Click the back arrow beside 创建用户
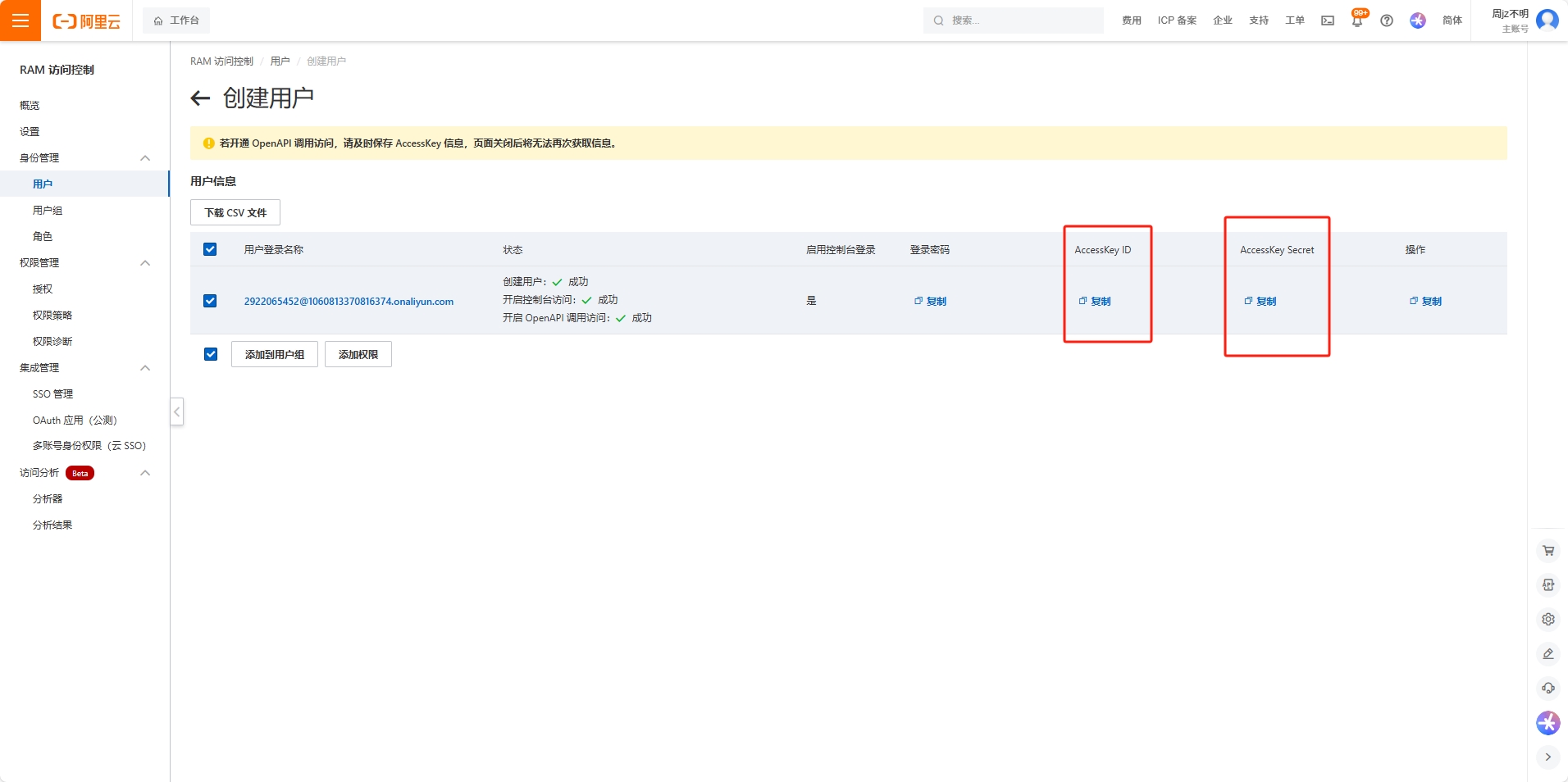Image resolution: width=1568 pixels, height=782 pixels. pos(200,99)
